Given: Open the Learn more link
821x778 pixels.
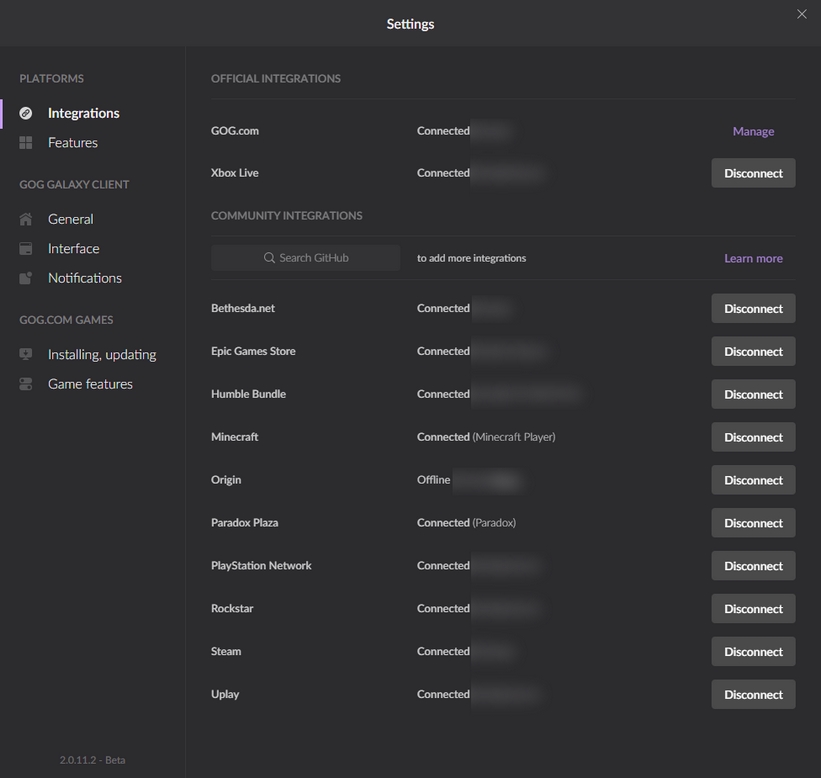Looking at the screenshot, I should (x=753, y=258).
